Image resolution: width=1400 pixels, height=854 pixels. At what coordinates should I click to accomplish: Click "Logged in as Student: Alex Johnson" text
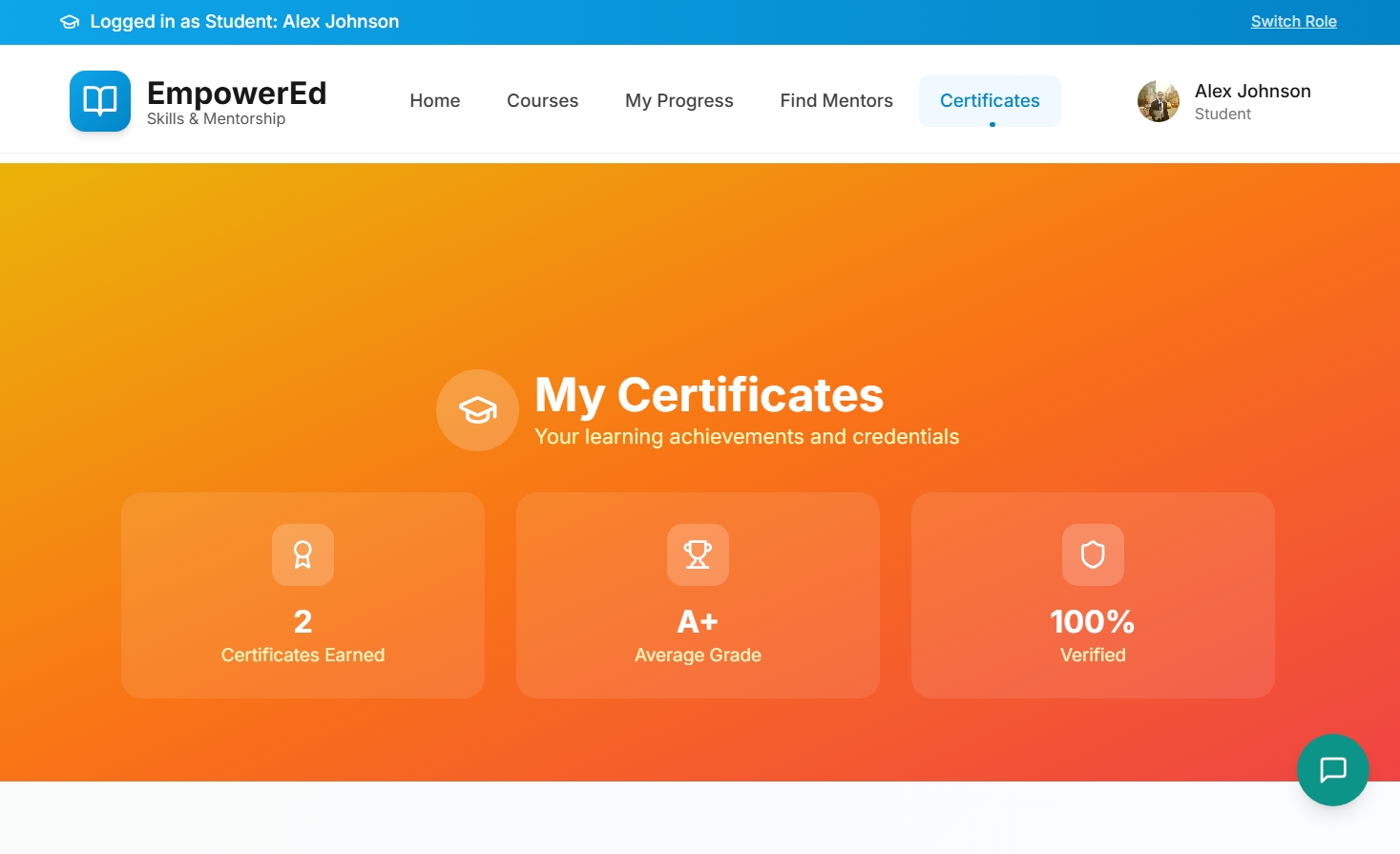click(x=244, y=22)
